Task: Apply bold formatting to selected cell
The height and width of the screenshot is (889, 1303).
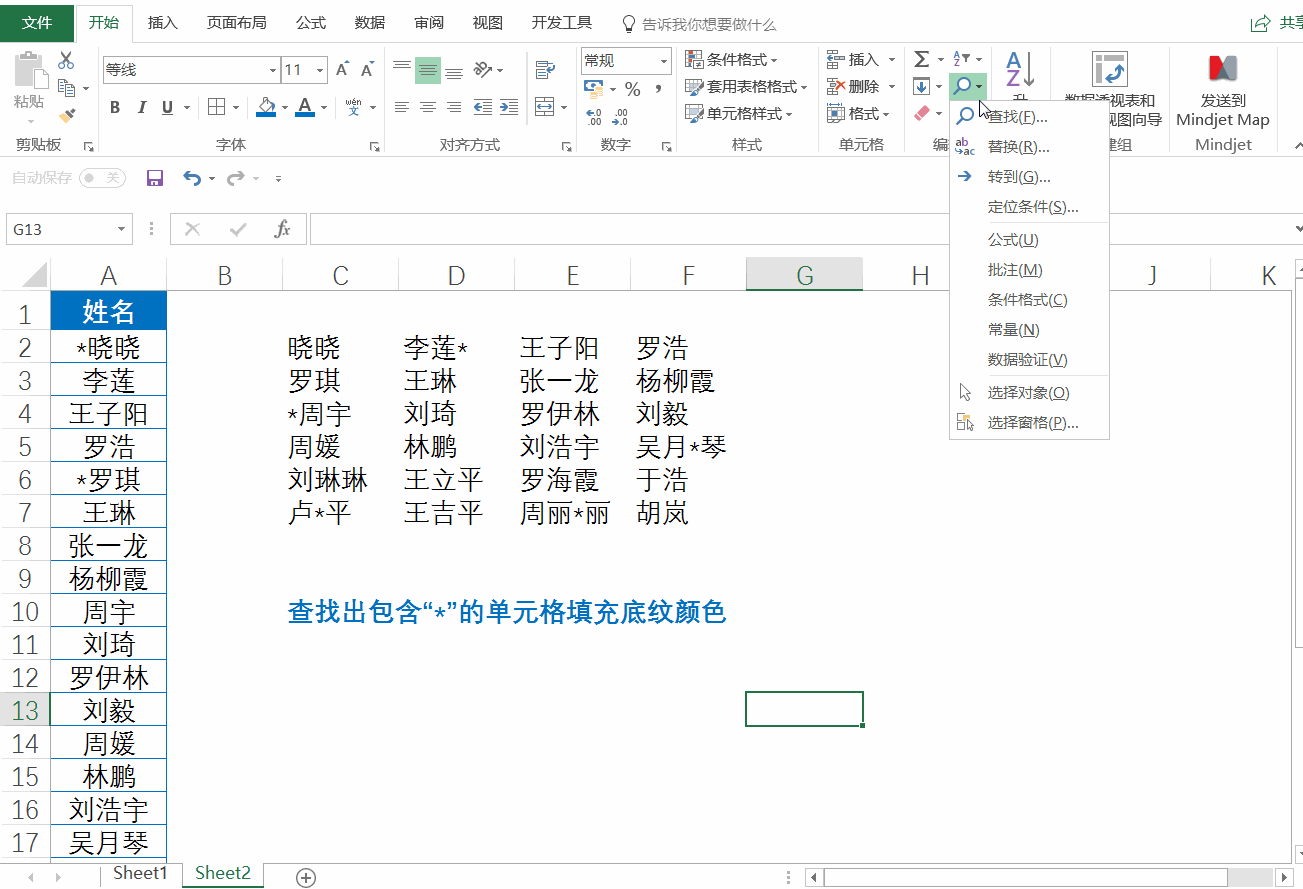Action: [114, 106]
